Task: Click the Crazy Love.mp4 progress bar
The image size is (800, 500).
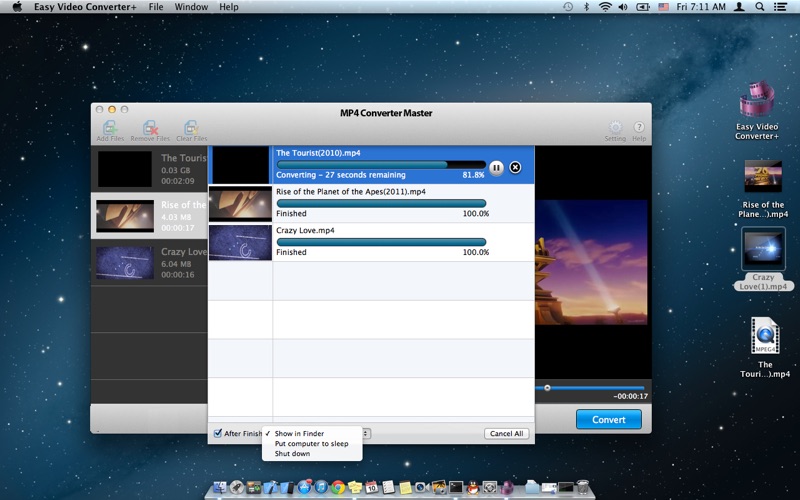Action: point(381,242)
